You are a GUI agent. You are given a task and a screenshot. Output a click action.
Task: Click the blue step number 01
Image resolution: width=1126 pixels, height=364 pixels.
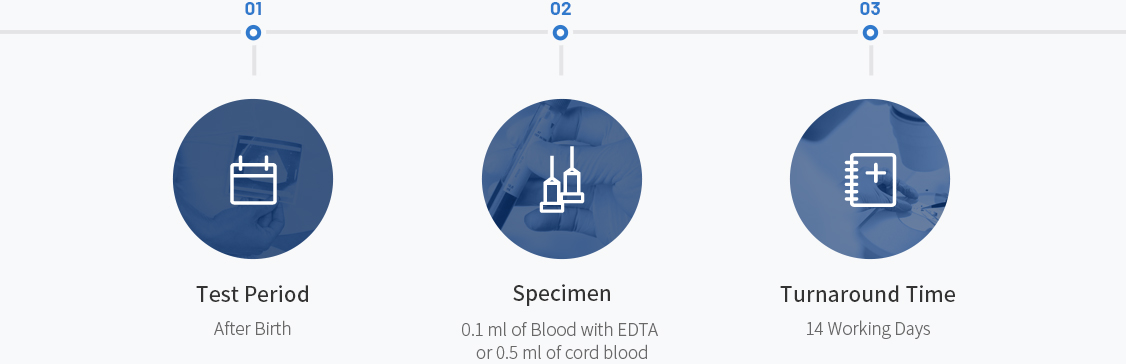point(253,9)
